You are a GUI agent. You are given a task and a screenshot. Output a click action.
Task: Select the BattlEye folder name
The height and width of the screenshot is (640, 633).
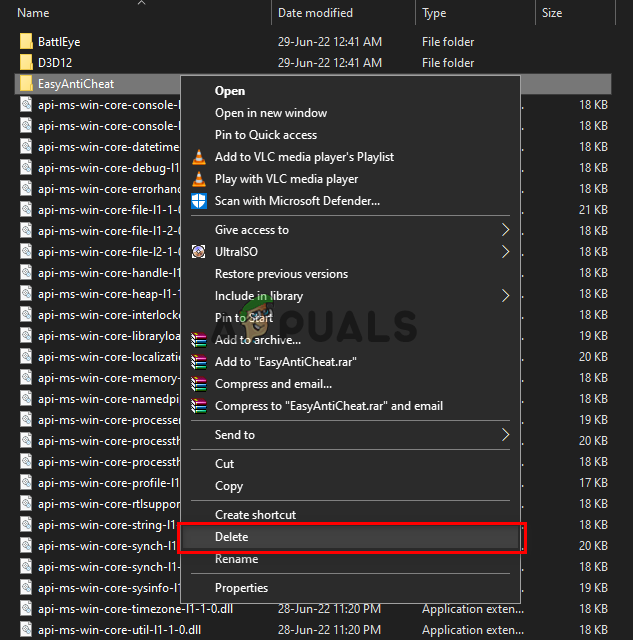(x=59, y=42)
